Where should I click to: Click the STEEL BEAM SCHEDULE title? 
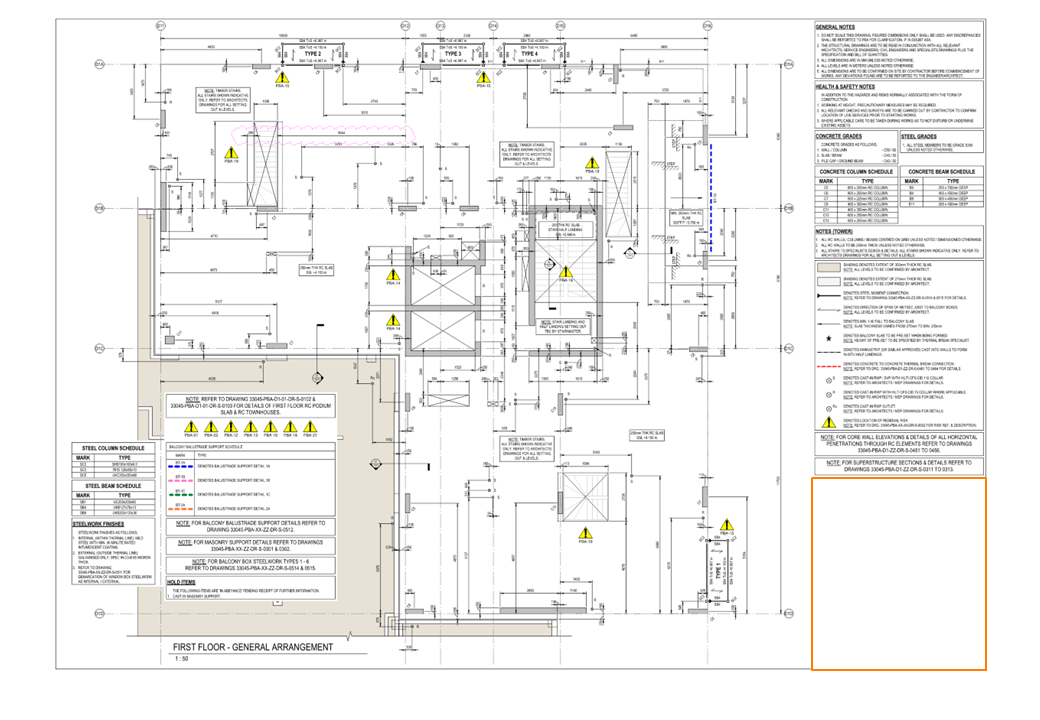(x=113, y=486)
